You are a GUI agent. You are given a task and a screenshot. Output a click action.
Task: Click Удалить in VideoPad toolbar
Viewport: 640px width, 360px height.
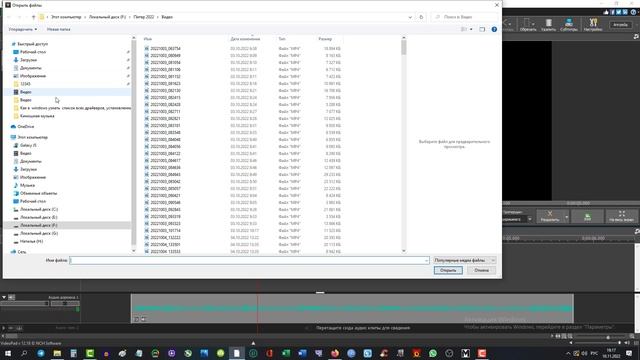click(549, 25)
